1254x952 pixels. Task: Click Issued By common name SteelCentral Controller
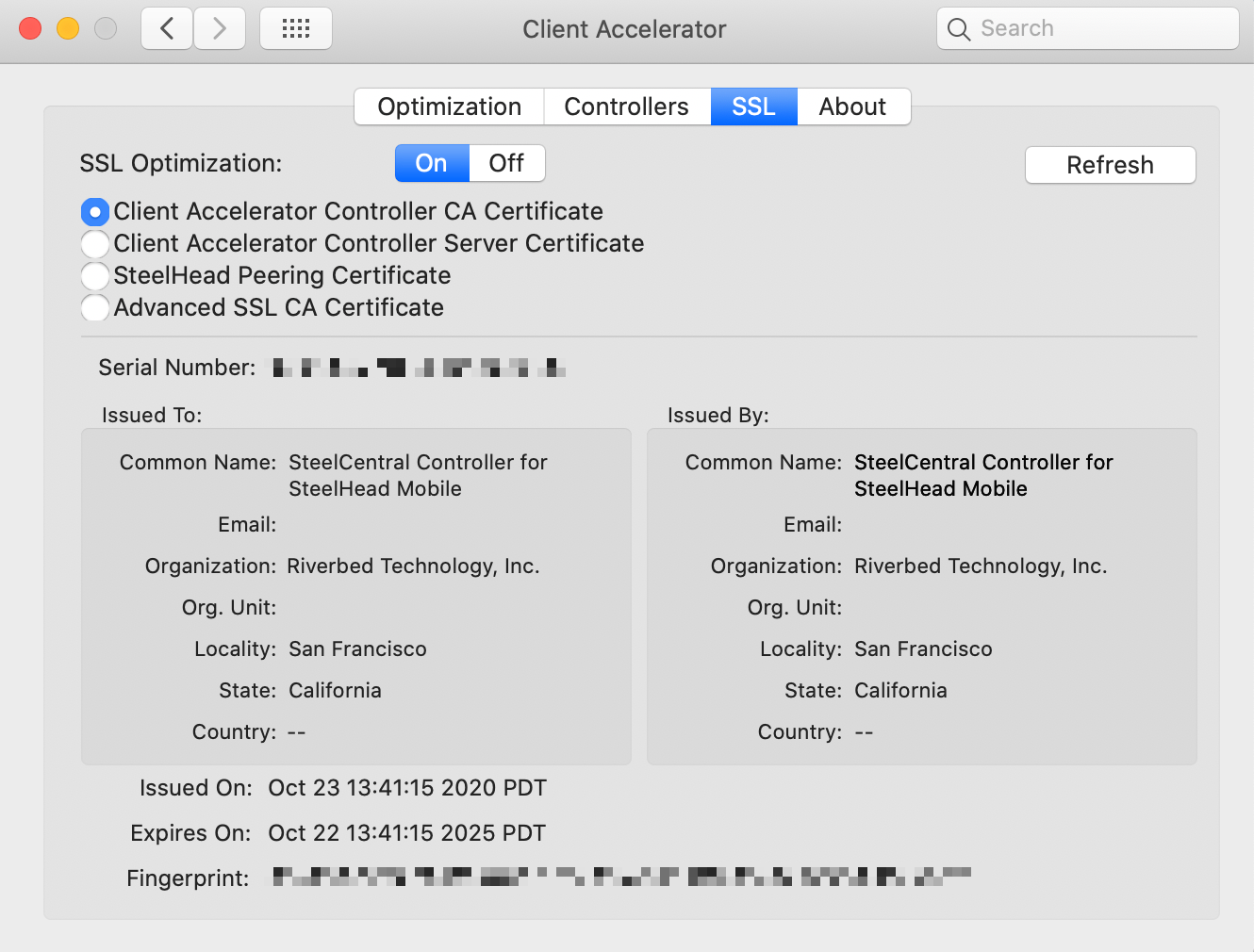[983, 475]
